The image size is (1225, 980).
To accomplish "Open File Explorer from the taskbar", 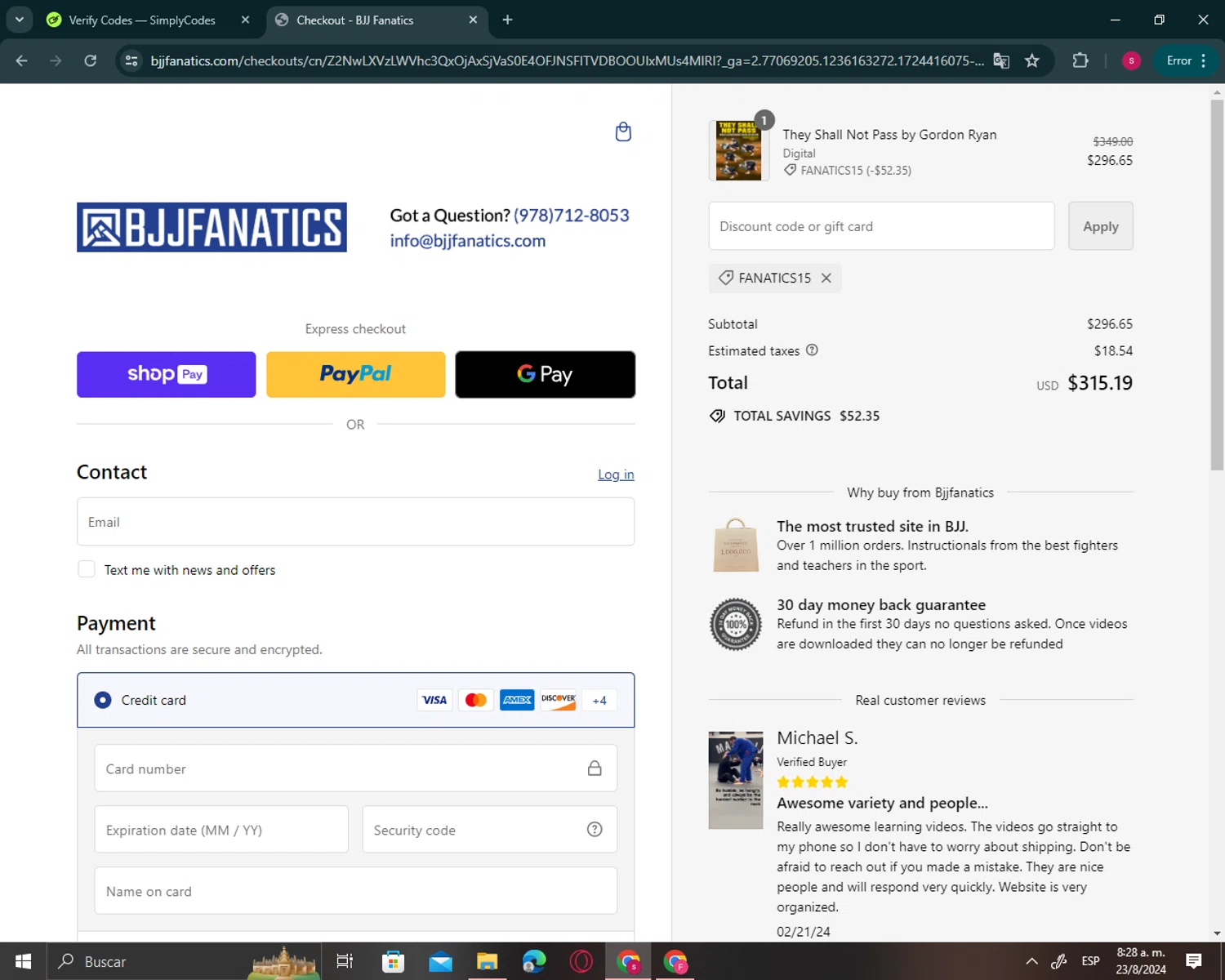I will (x=488, y=961).
